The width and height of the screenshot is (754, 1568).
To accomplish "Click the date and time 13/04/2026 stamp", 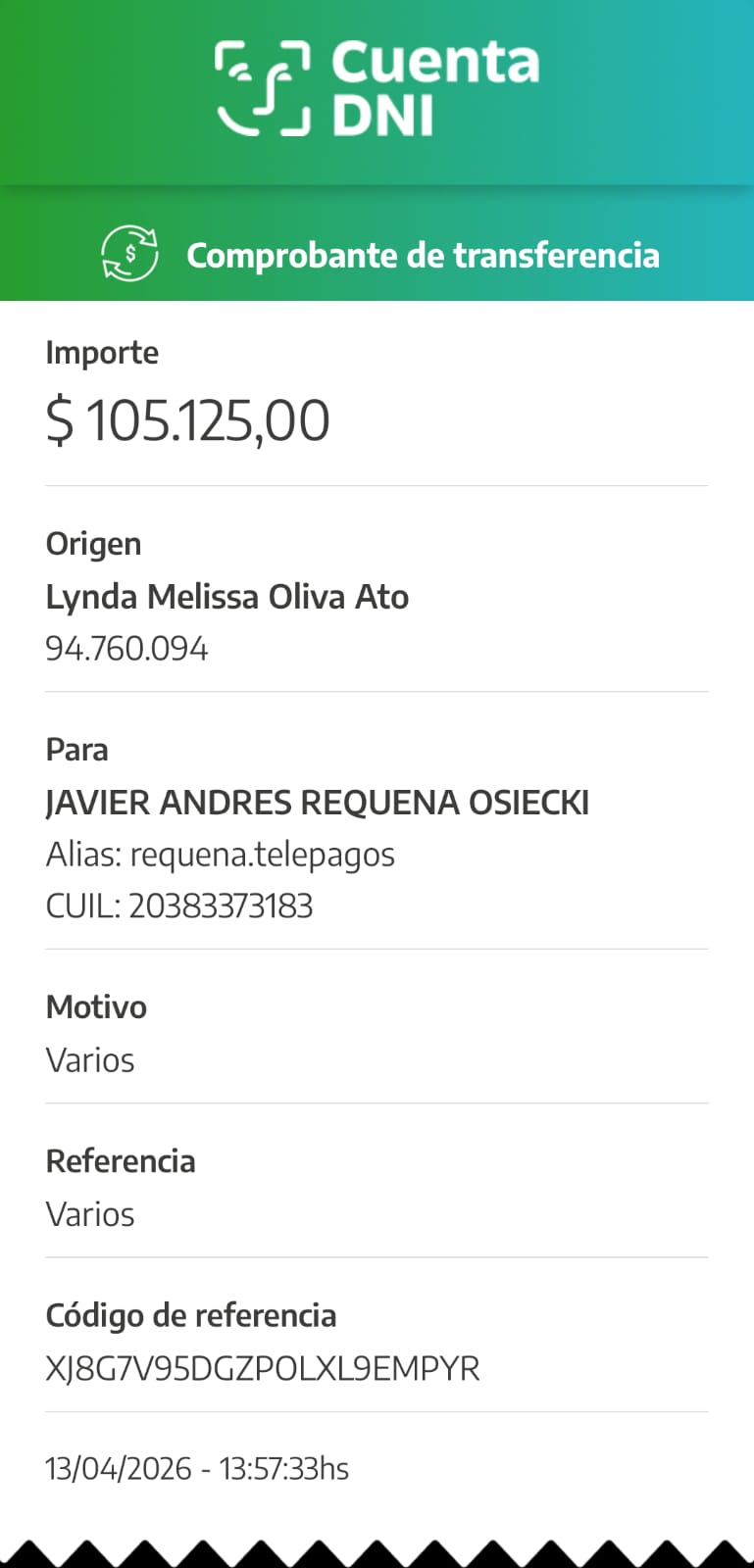I will point(197,1468).
